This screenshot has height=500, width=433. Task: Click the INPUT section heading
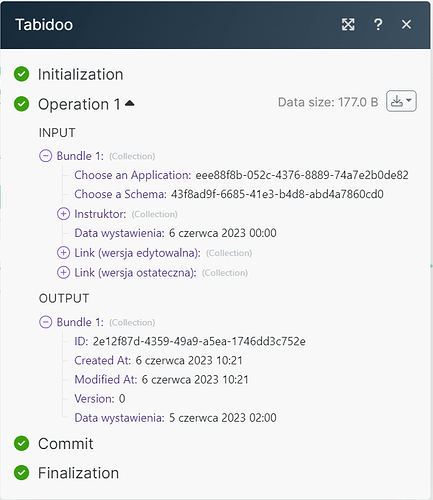click(57, 133)
